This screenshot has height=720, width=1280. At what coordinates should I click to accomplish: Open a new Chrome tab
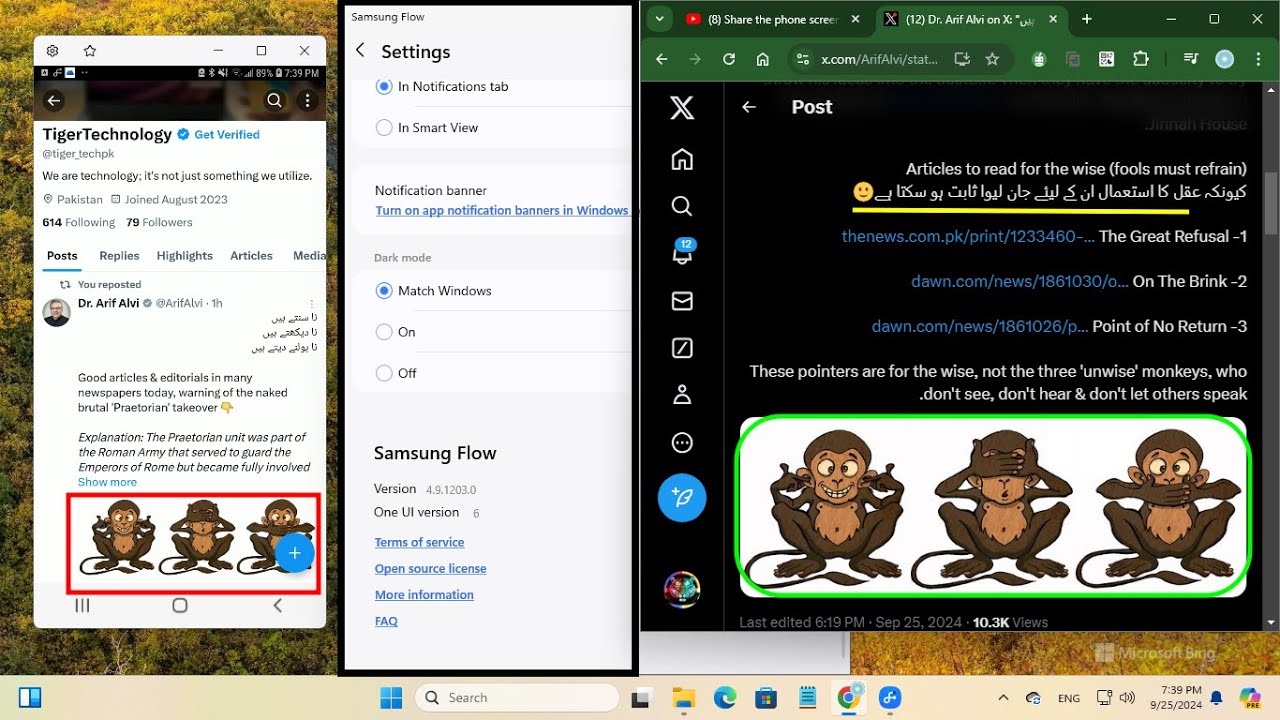[1086, 19]
